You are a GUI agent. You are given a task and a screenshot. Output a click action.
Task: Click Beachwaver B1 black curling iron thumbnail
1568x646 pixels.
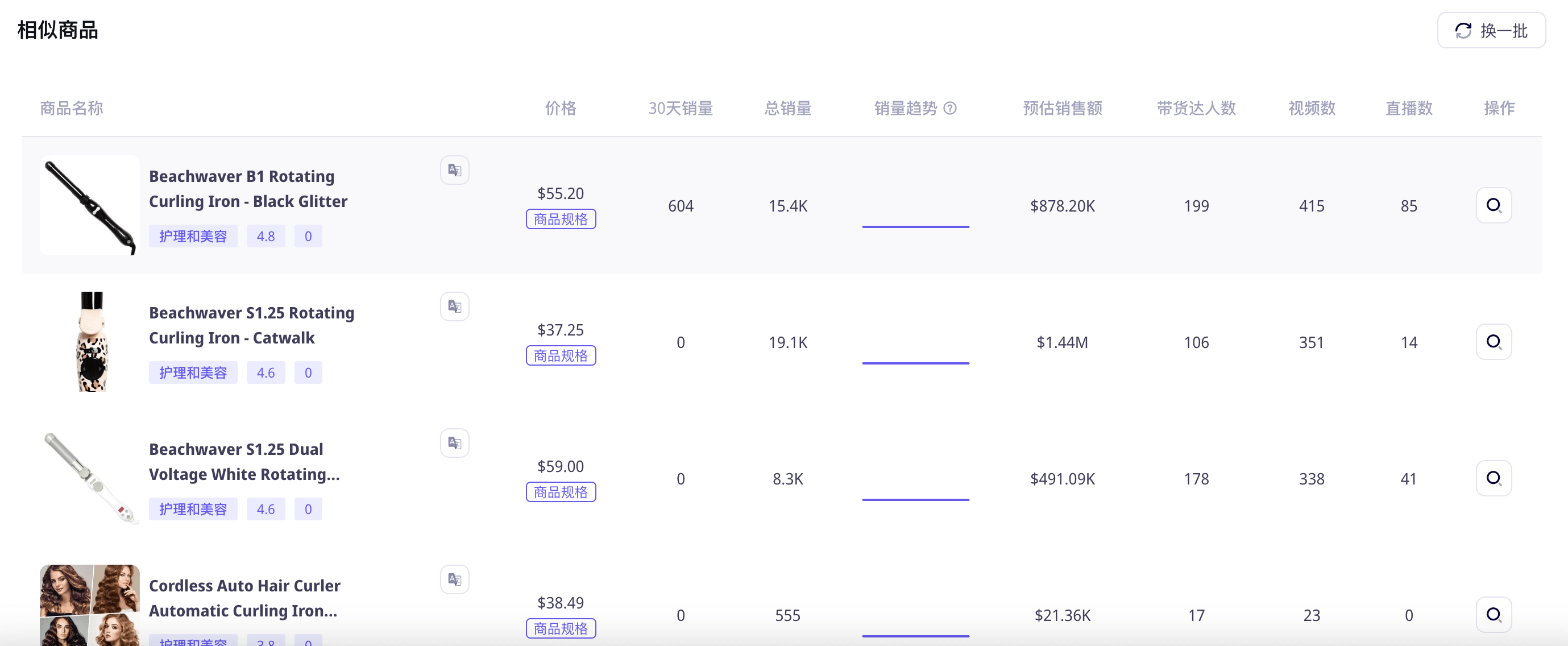click(x=89, y=205)
